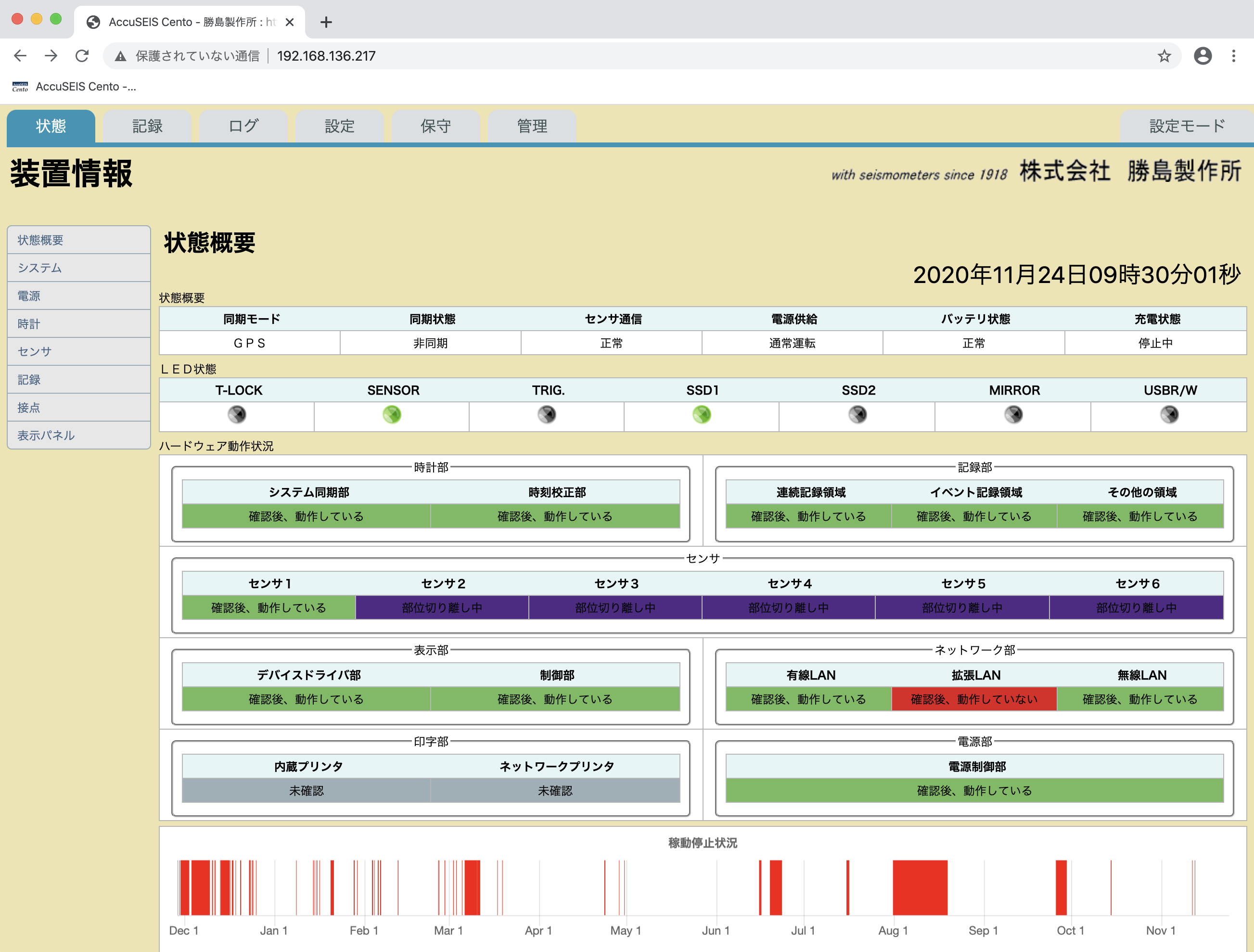Click the TRIG. LED indicator

547,414
